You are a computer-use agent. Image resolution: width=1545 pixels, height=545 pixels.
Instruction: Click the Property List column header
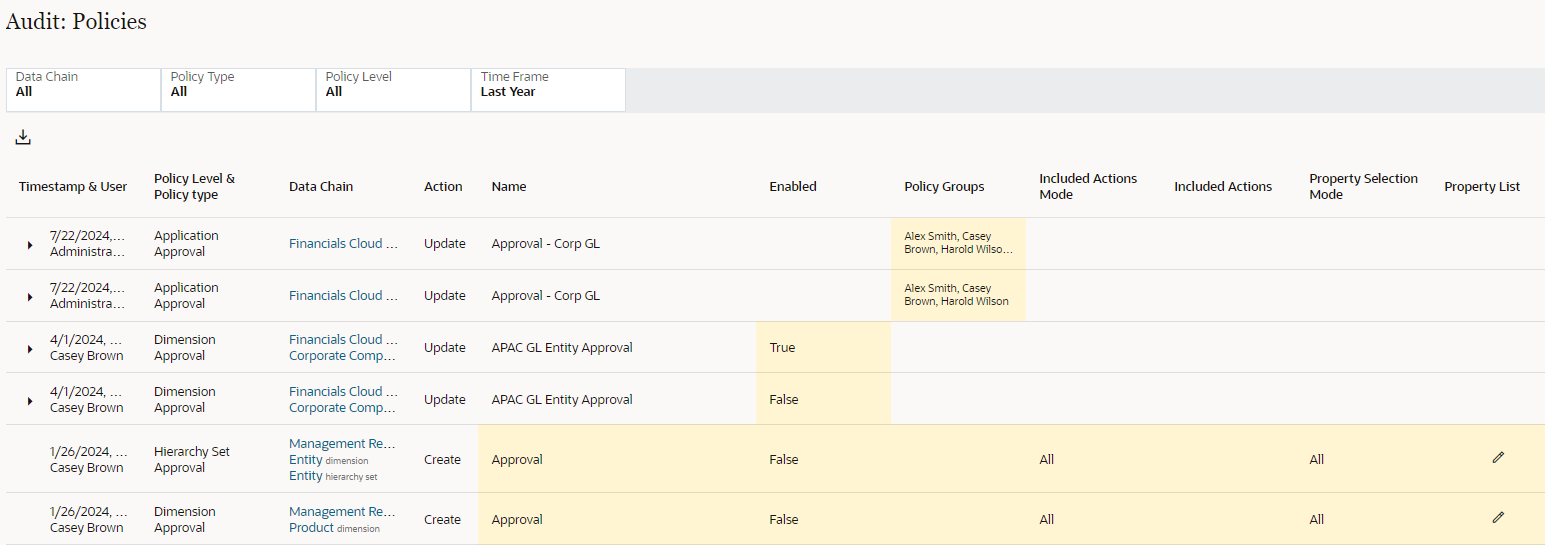1482,186
